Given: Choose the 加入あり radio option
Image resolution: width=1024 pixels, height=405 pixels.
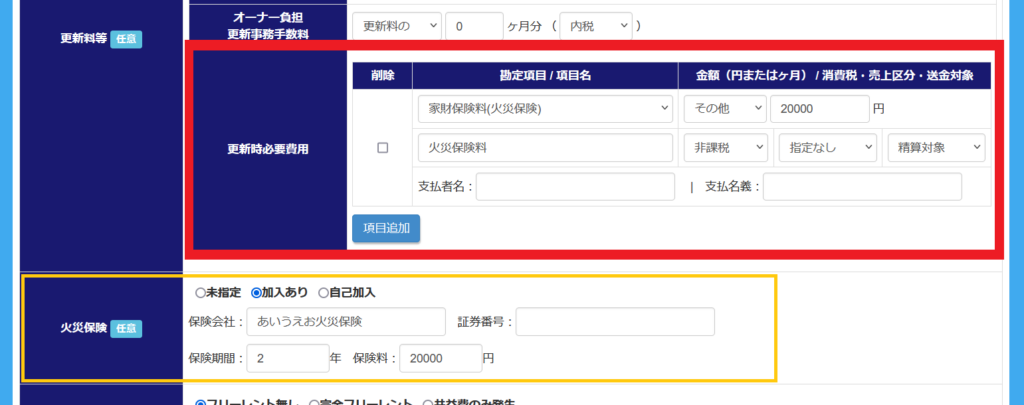Looking at the screenshot, I should tap(256, 293).
